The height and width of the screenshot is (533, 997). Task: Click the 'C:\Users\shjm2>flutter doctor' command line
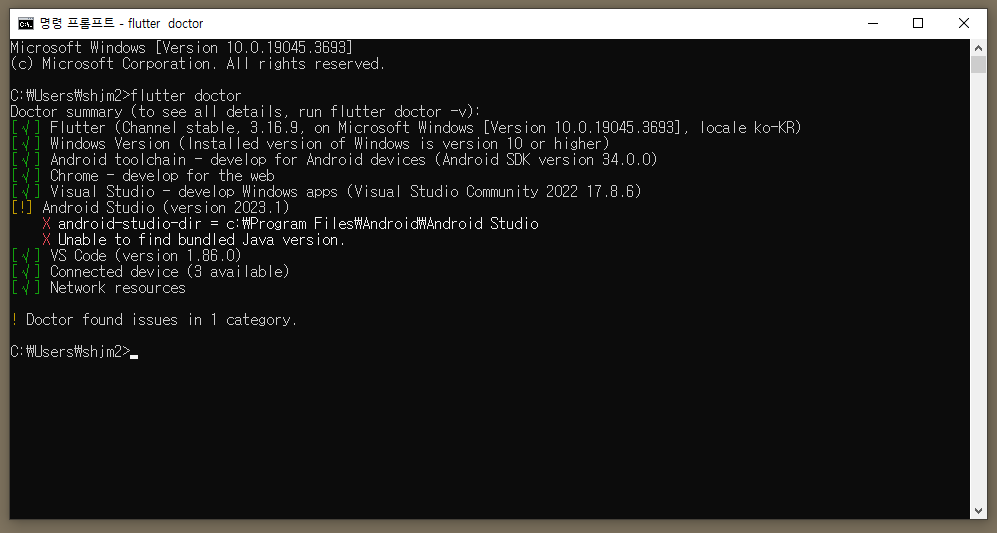point(126,95)
